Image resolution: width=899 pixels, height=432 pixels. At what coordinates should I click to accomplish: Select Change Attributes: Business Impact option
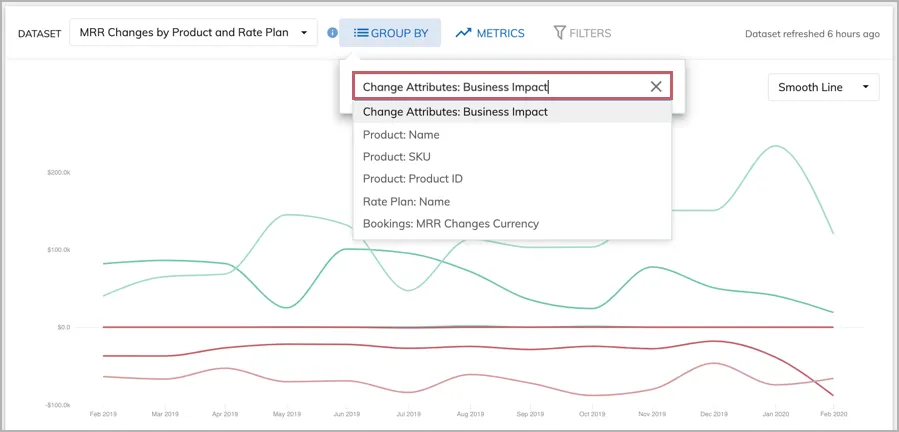pyautogui.click(x=512, y=112)
